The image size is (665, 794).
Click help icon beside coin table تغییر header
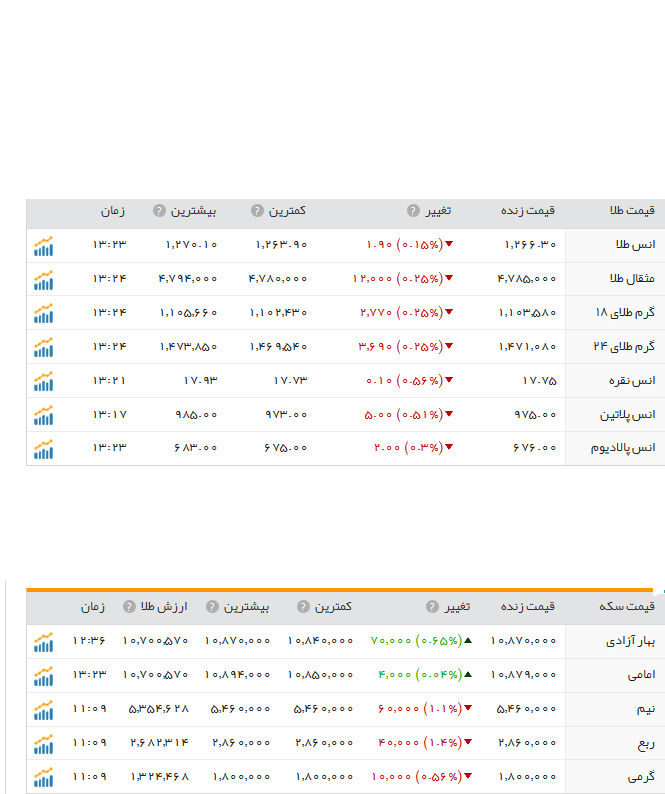click(432, 607)
